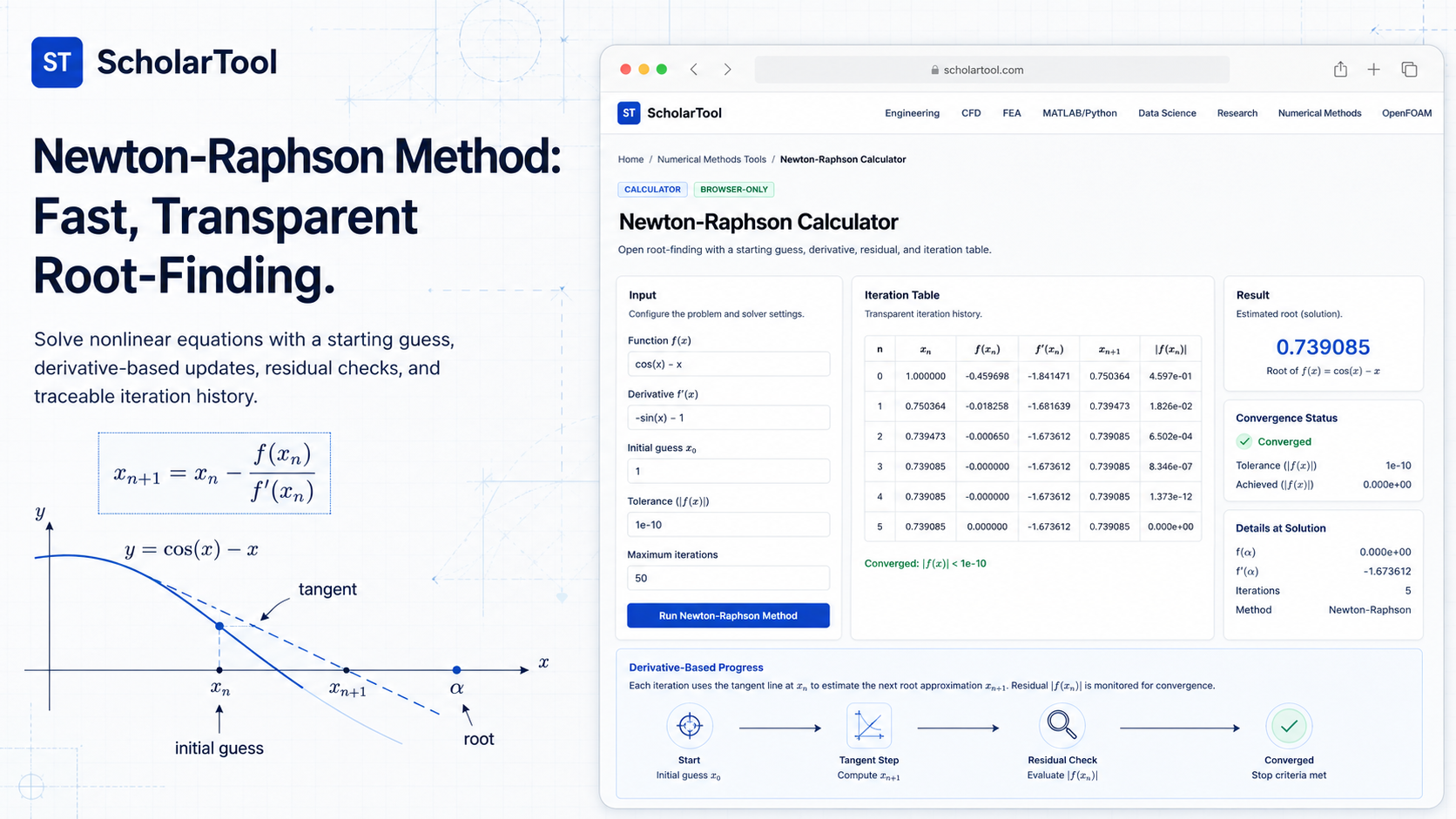Open the Data Science menu item
This screenshot has width=1456, height=819.
point(1167,113)
